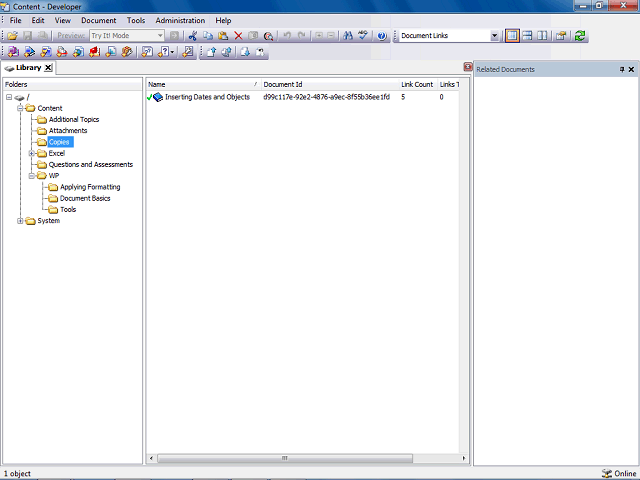Select the horizontal split layout button
640x480 pixels.
click(527, 36)
